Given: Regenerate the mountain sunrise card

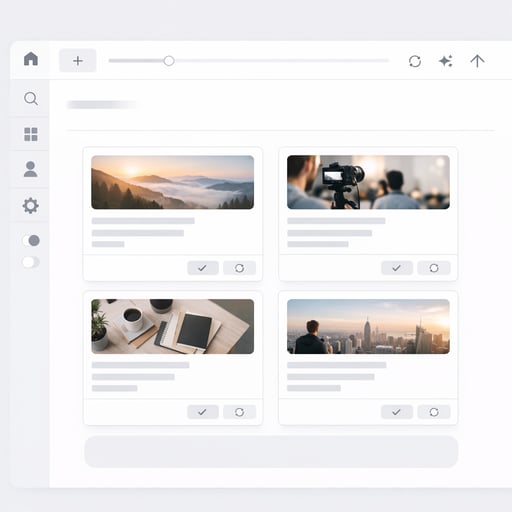Looking at the screenshot, I should click(x=239, y=268).
